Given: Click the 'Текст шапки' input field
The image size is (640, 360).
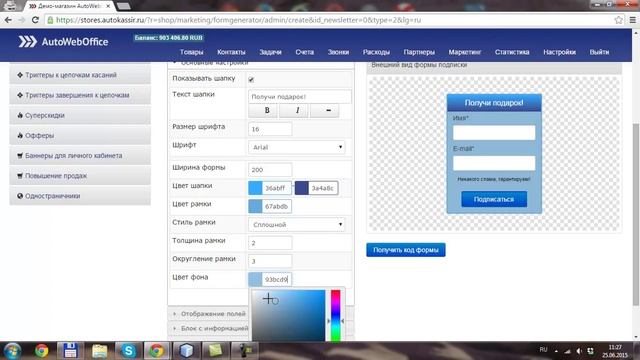Looking at the screenshot, I should [x=300, y=97].
